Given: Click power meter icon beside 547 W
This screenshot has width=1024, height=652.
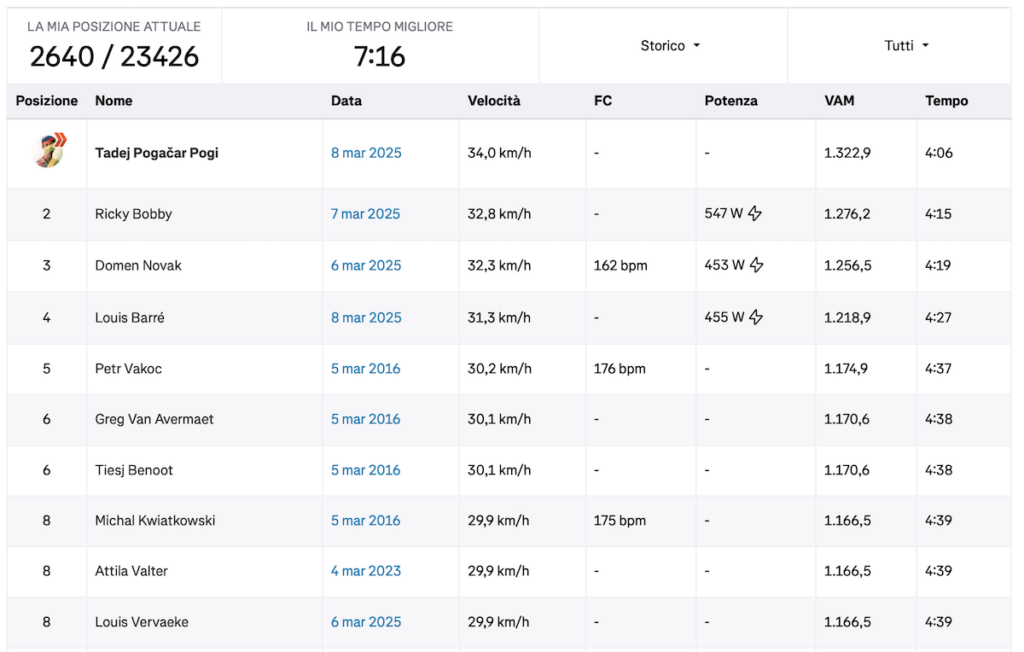Looking at the screenshot, I should click(755, 213).
